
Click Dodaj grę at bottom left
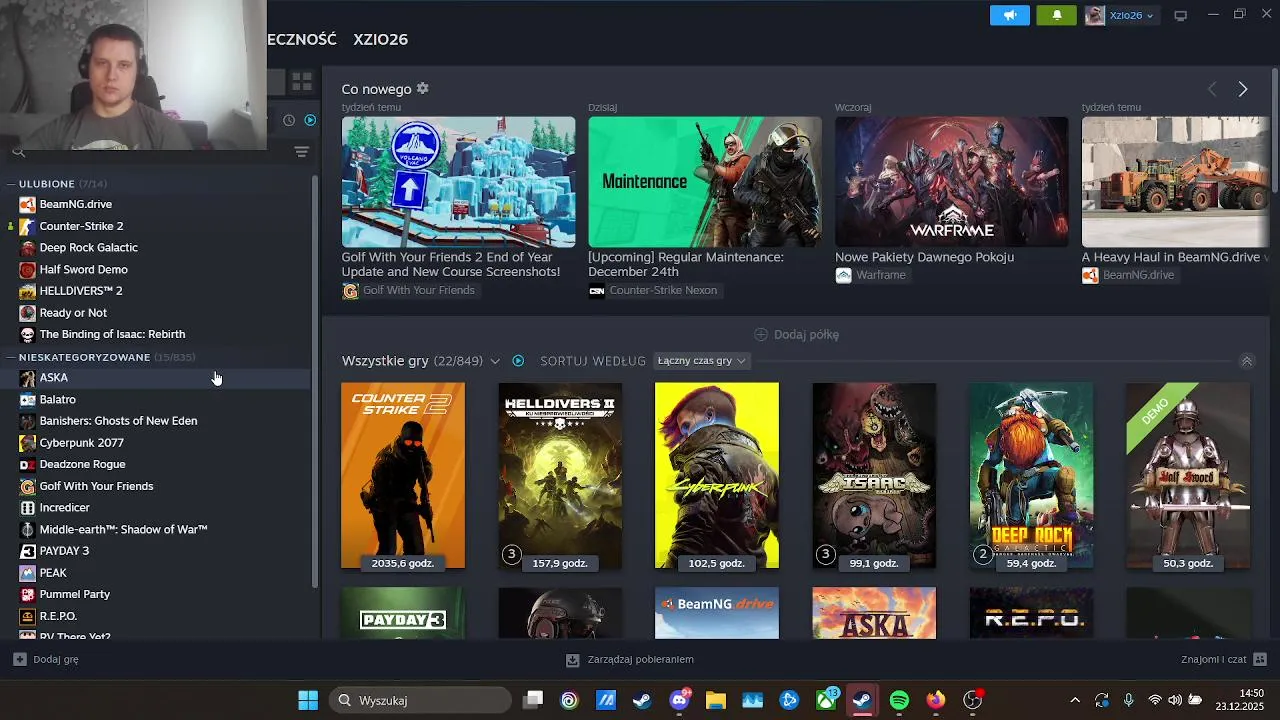point(46,659)
